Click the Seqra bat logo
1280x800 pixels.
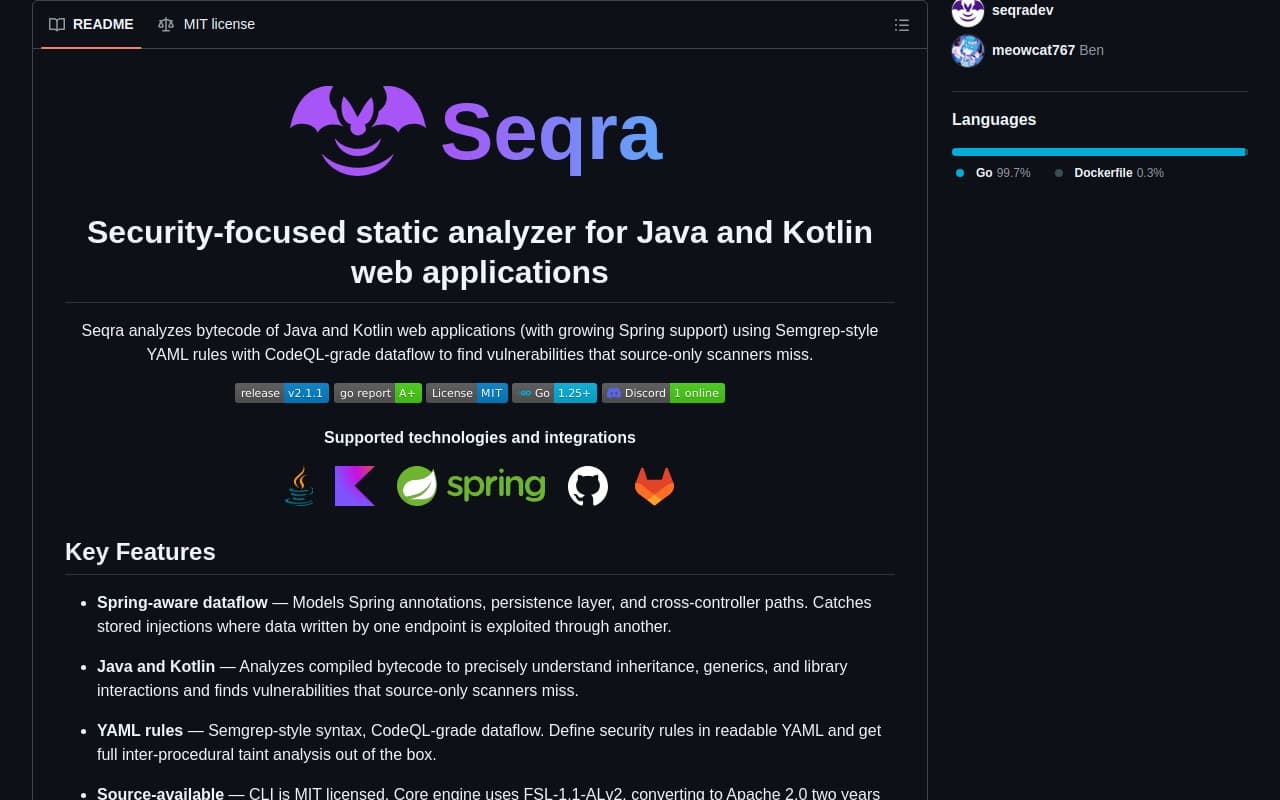point(357,130)
